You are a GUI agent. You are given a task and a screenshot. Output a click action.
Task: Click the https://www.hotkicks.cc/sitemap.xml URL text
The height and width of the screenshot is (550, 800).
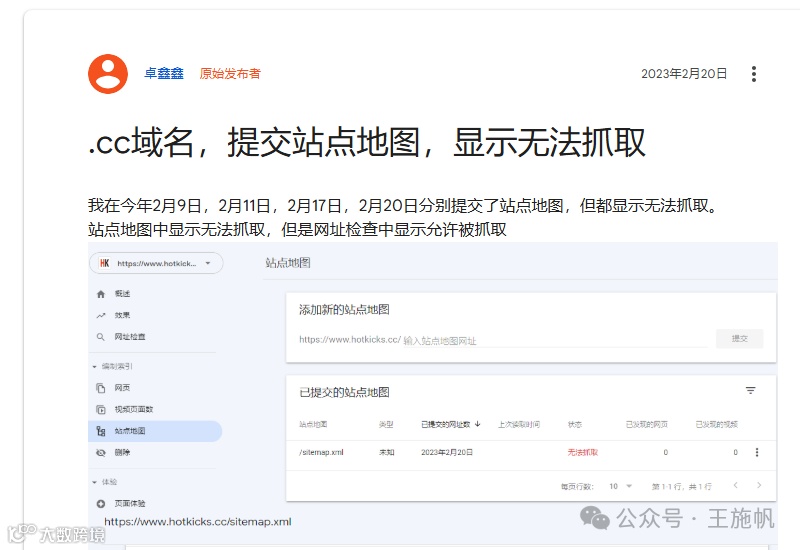tap(198, 522)
